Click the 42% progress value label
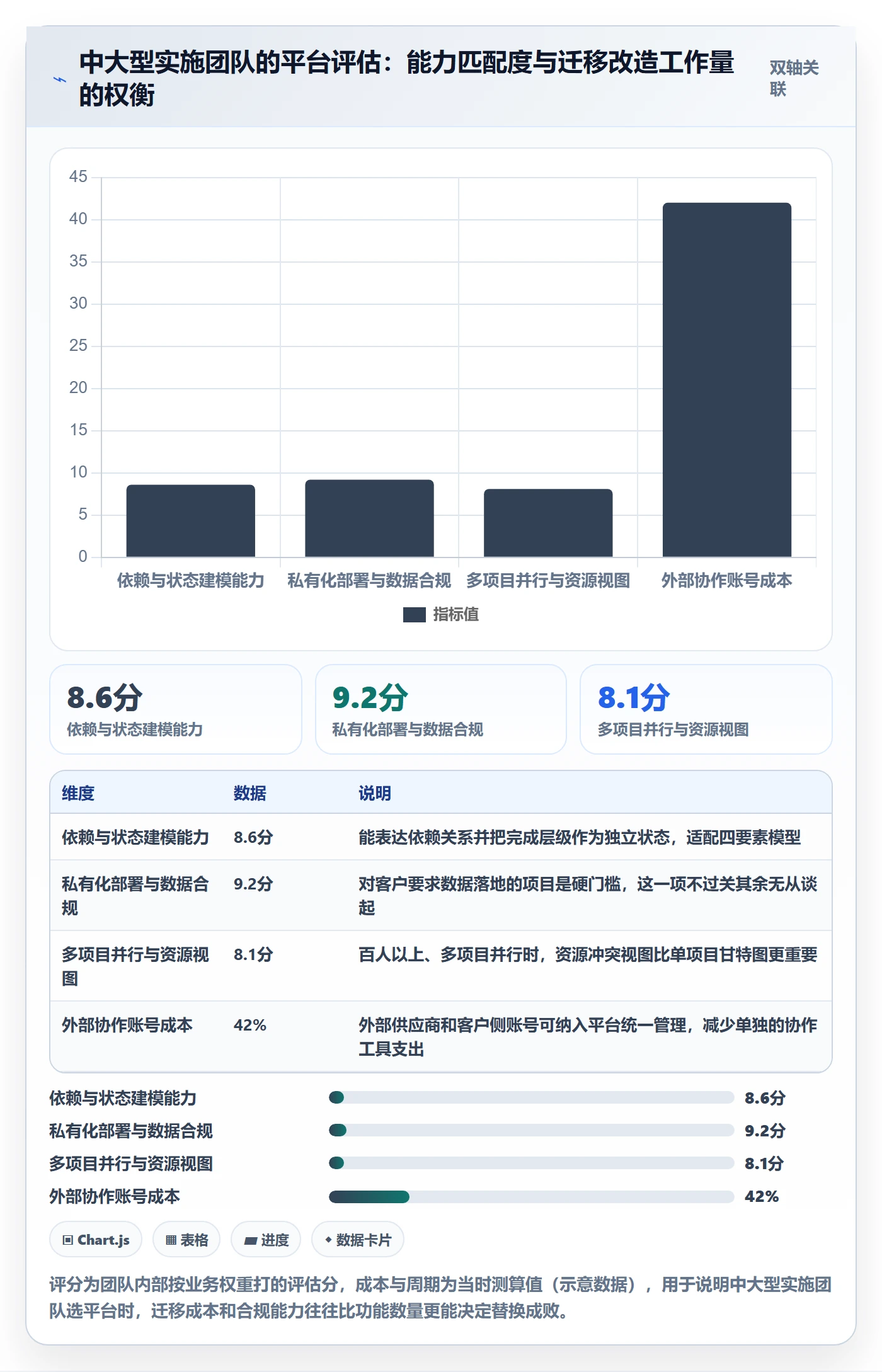The height and width of the screenshot is (1372, 882). point(762,1196)
